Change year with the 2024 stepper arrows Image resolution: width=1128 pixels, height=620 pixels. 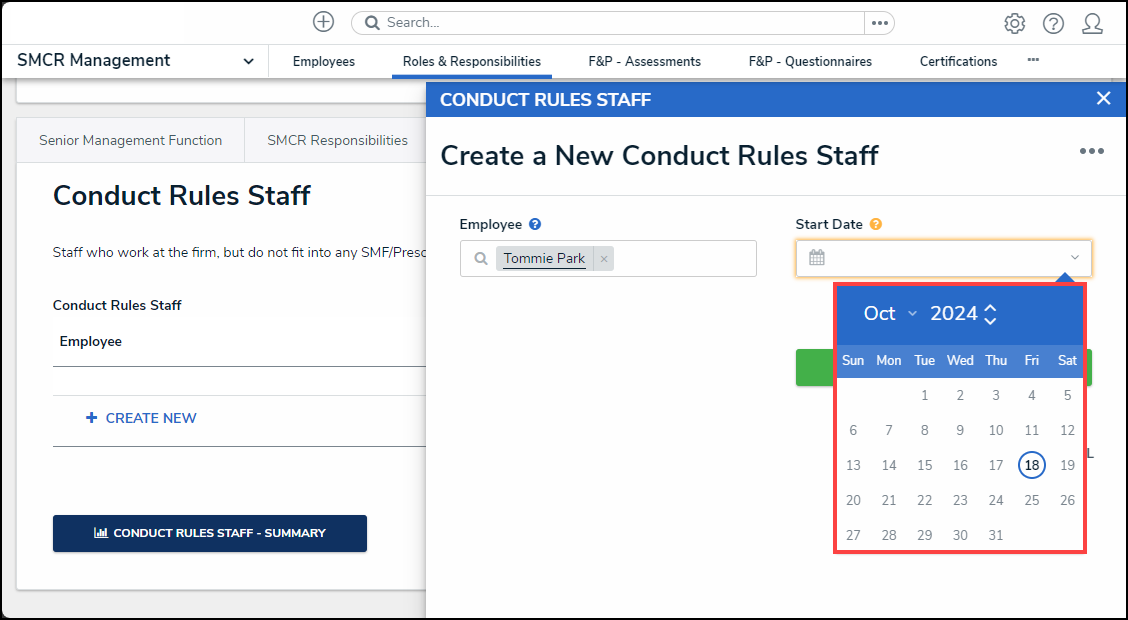coord(990,314)
